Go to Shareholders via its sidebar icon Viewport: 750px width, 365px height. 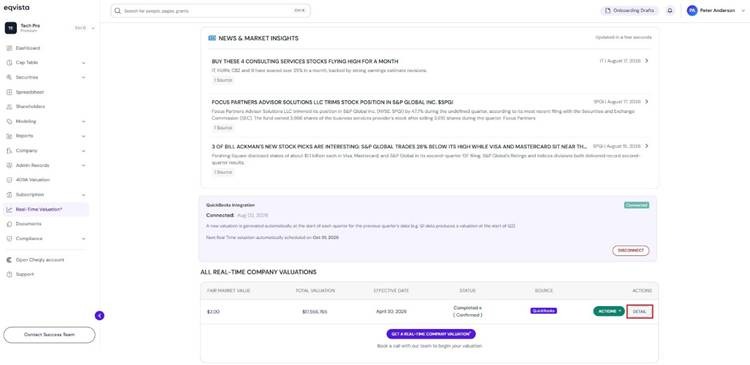pos(10,107)
